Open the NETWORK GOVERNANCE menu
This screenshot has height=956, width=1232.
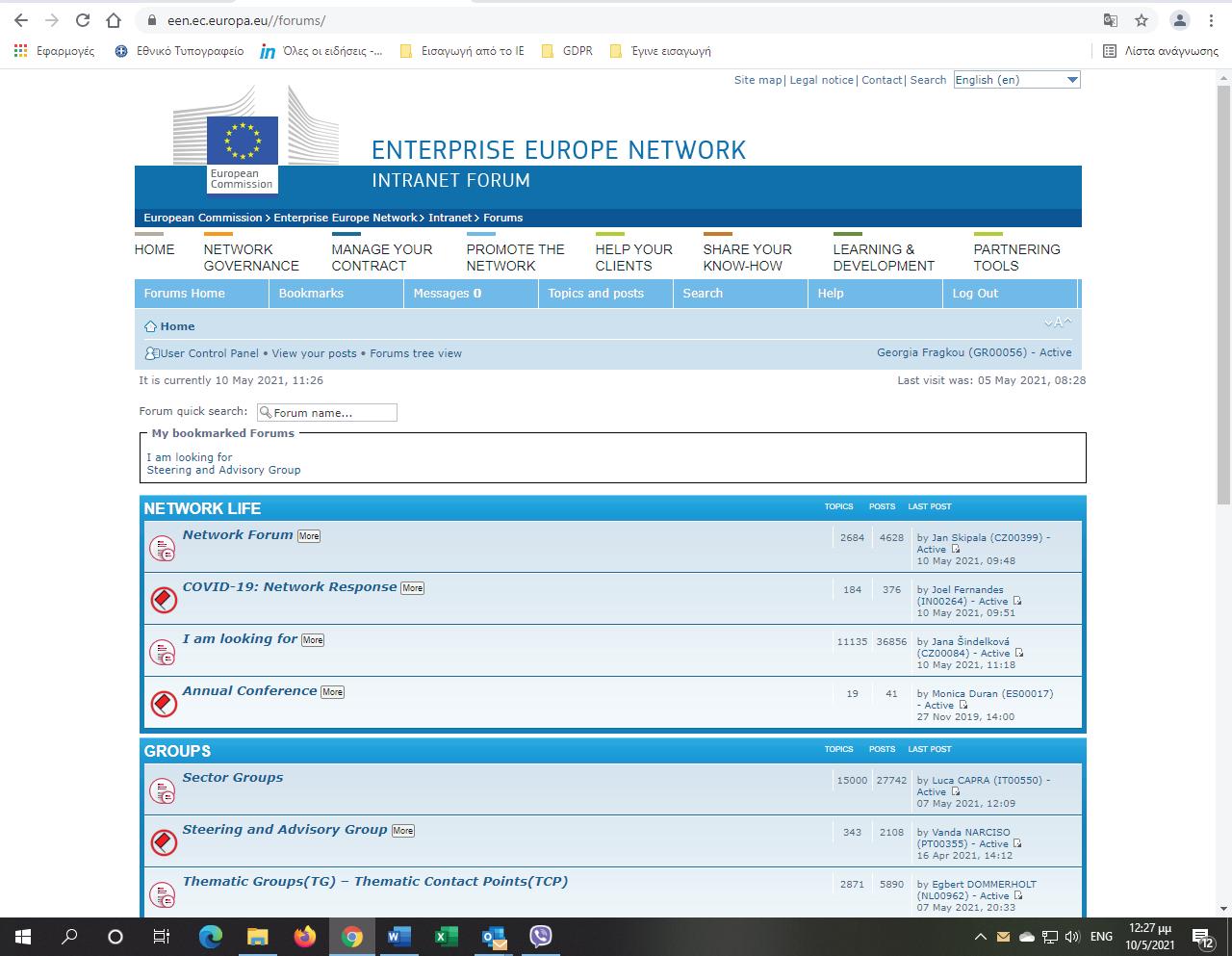(251, 257)
